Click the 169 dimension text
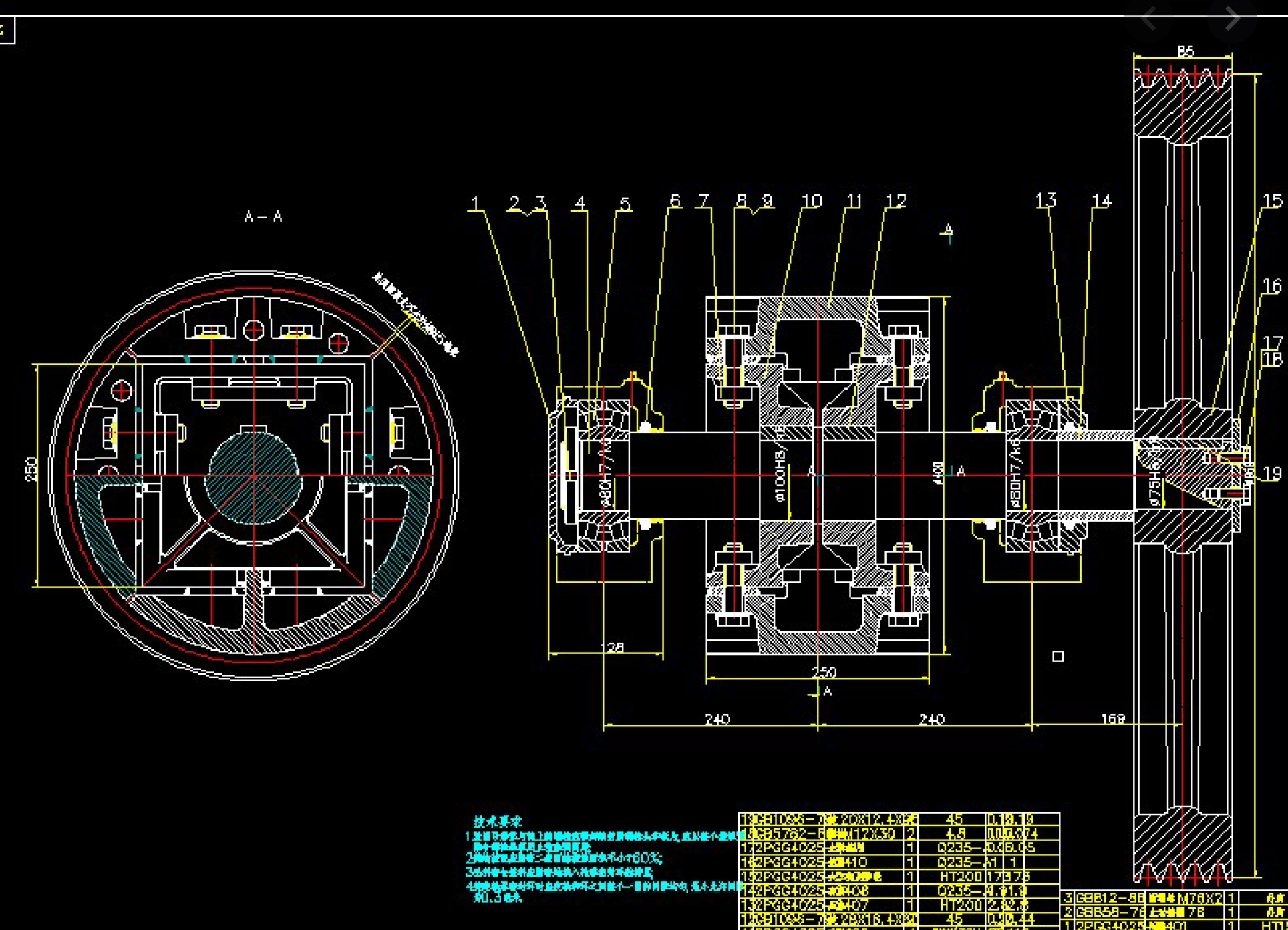1288x930 pixels. pos(1112,718)
